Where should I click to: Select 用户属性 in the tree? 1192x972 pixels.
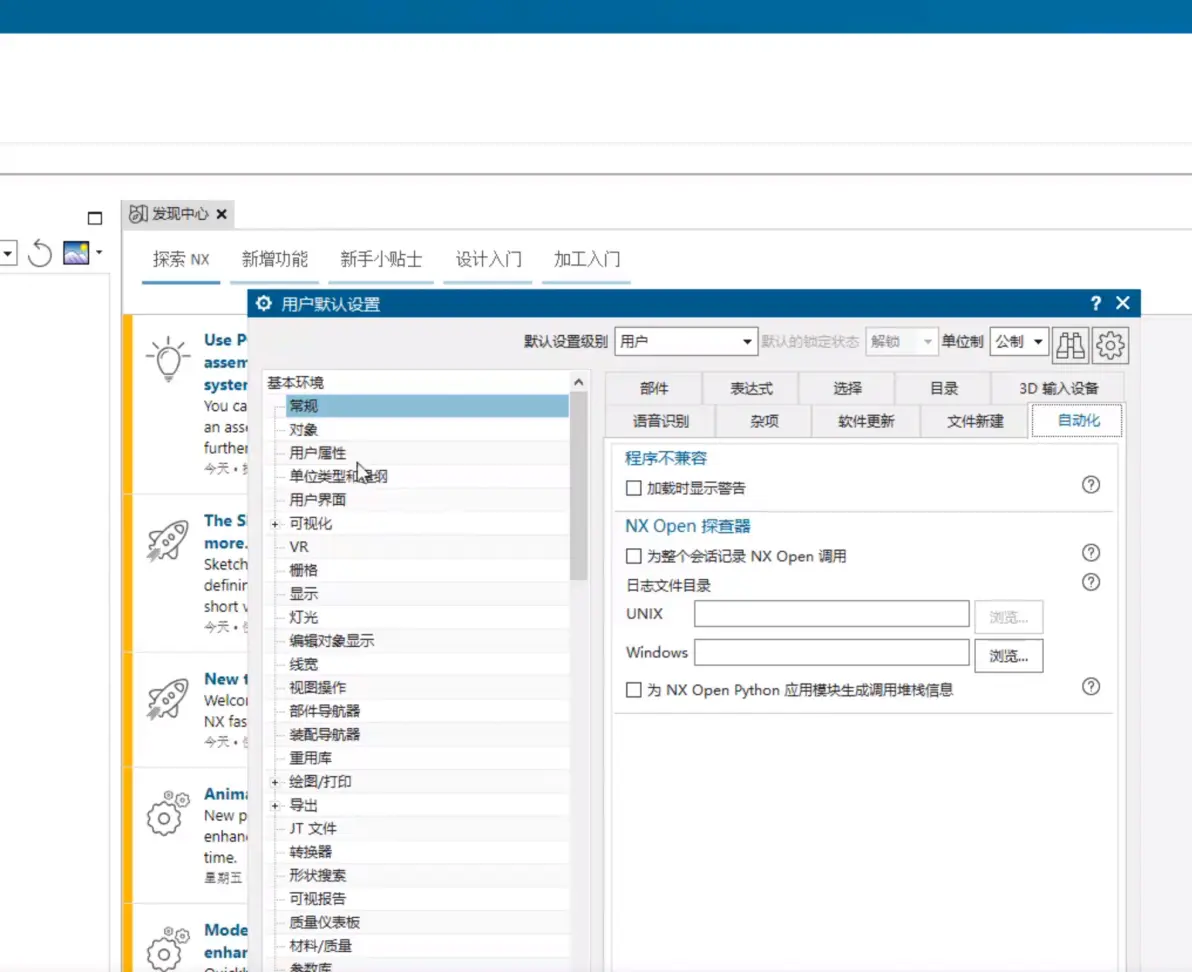pyautogui.click(x=318, y=454)
